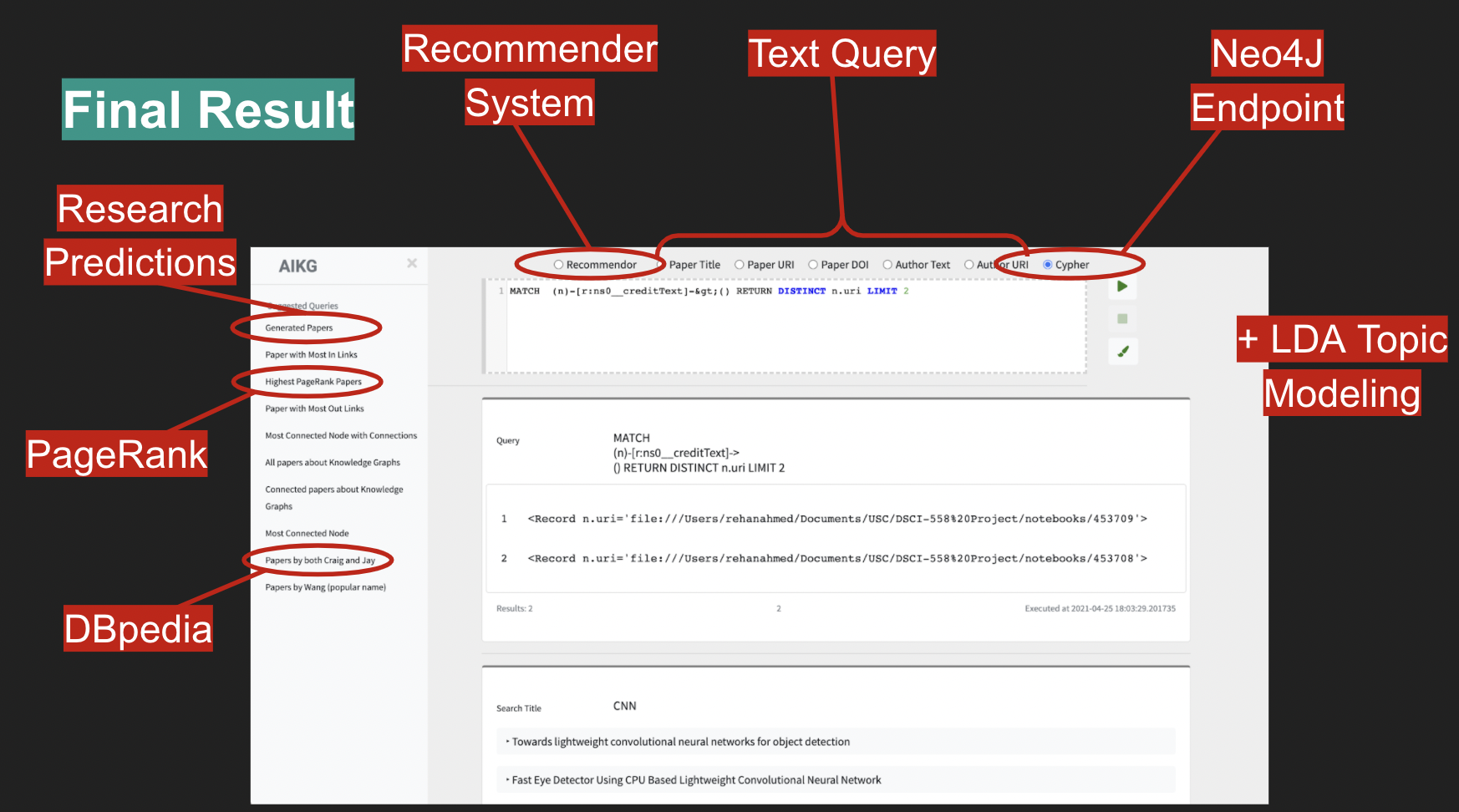Select the Recommendor radio option
The width and height of the screenshot is (1459, 812).
(558, 265)
